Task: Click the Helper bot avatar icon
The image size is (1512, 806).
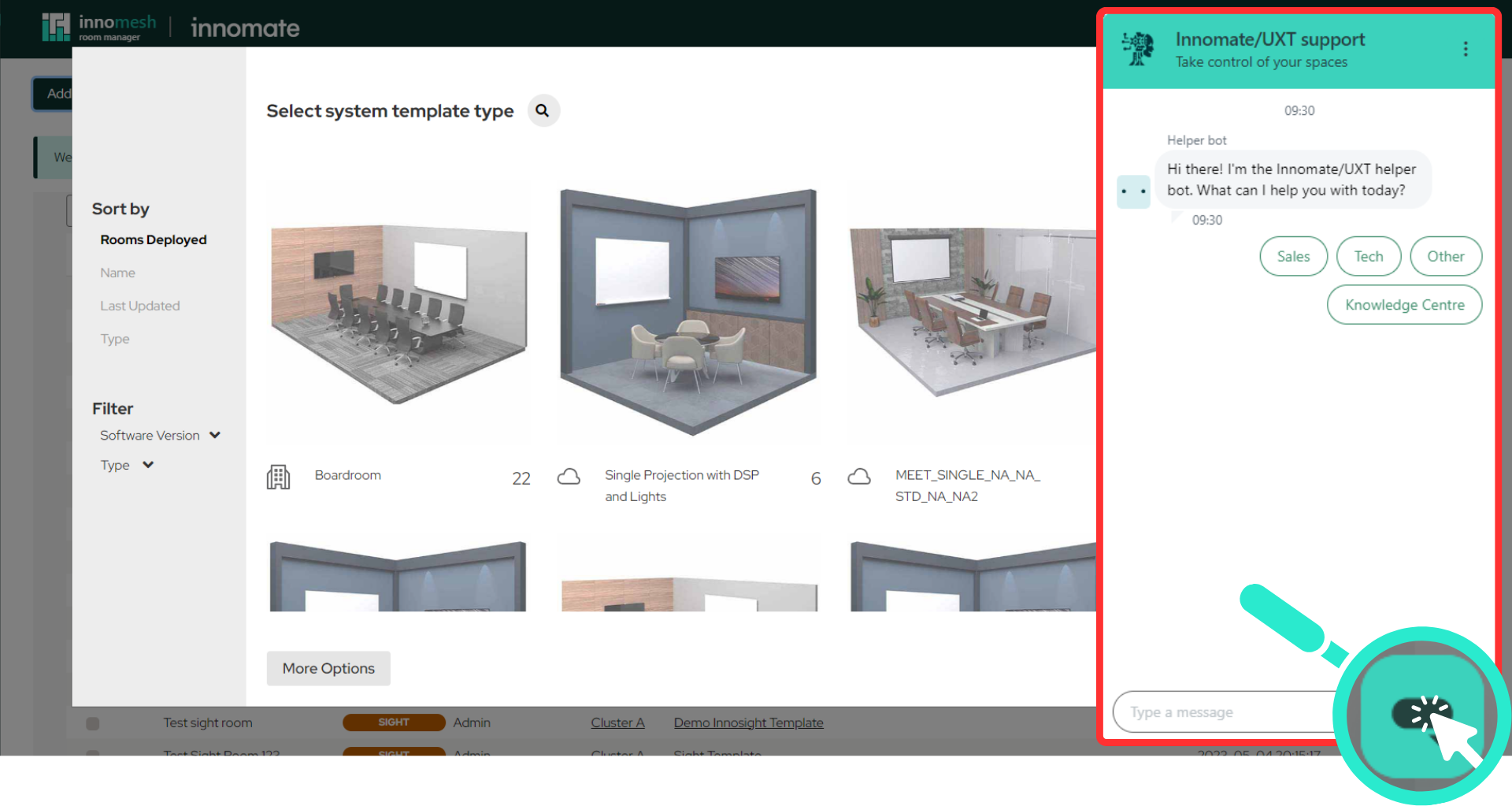Action: pyautogui.click(x=1133, y=191)
